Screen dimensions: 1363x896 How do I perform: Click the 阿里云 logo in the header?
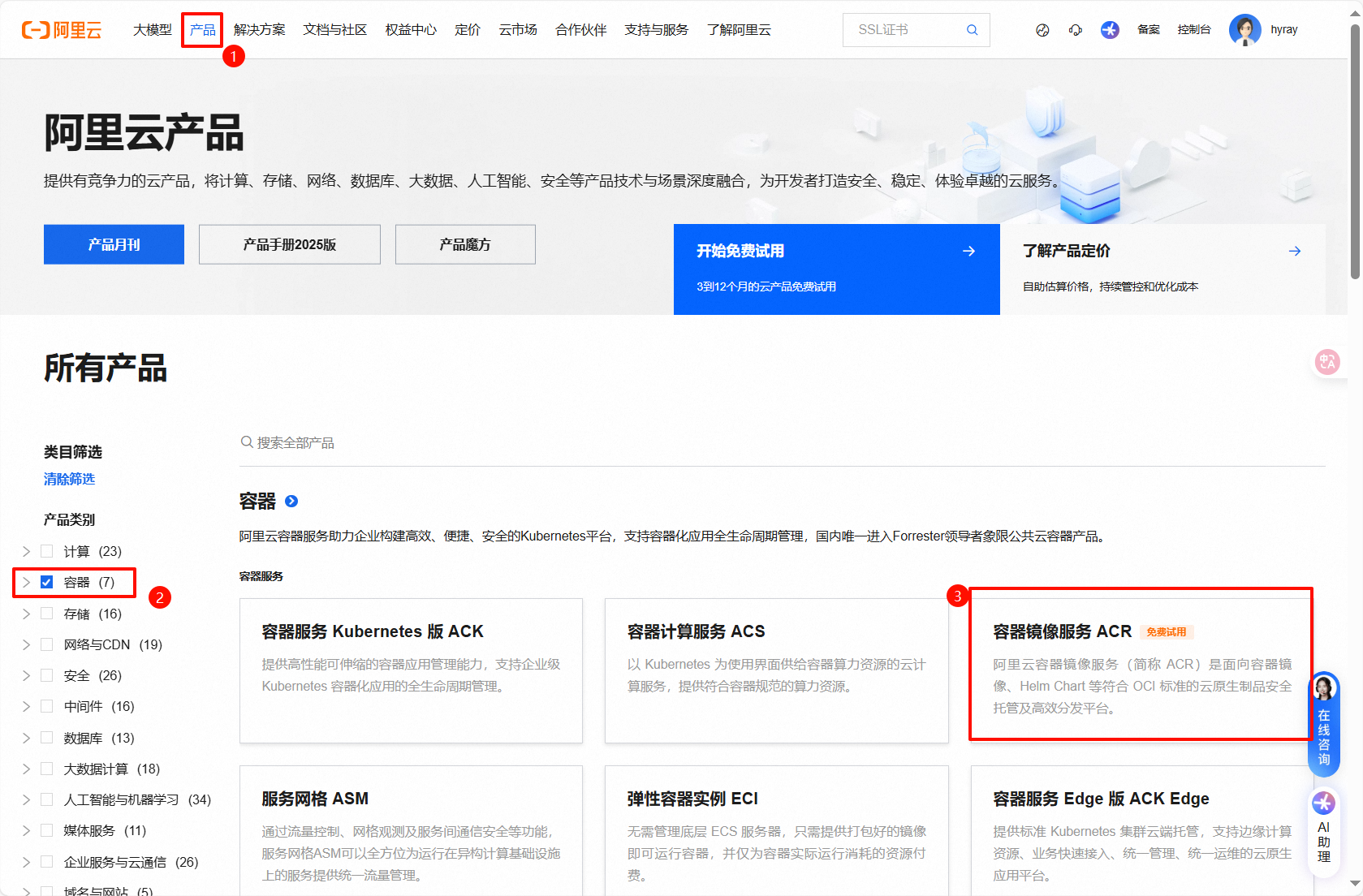(x=62, y=30)
